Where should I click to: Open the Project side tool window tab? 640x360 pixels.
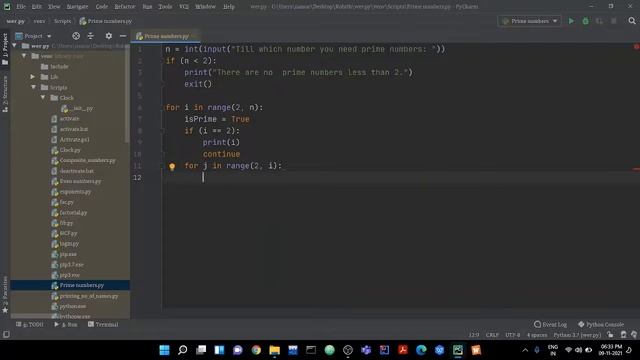click(5, 49)
